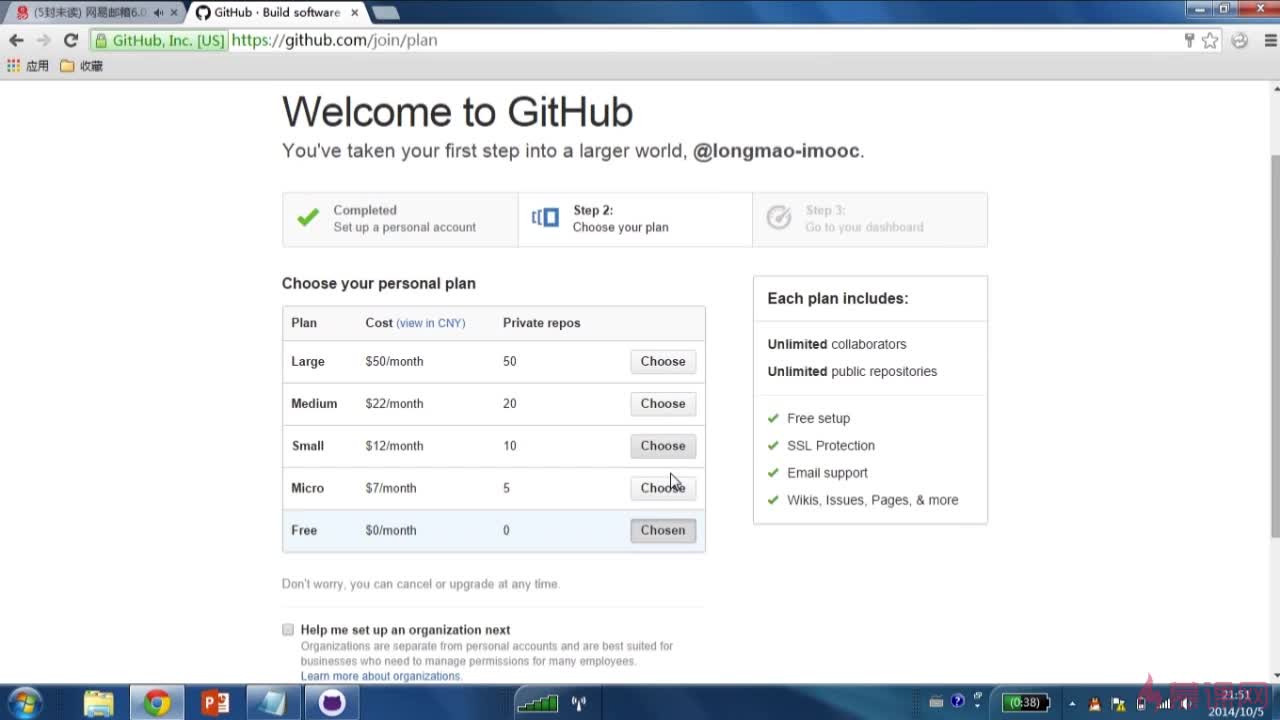Click the Action Center flag warning icon
The height and width of the screenshot is (720, 1280).
coord(1117,703)
